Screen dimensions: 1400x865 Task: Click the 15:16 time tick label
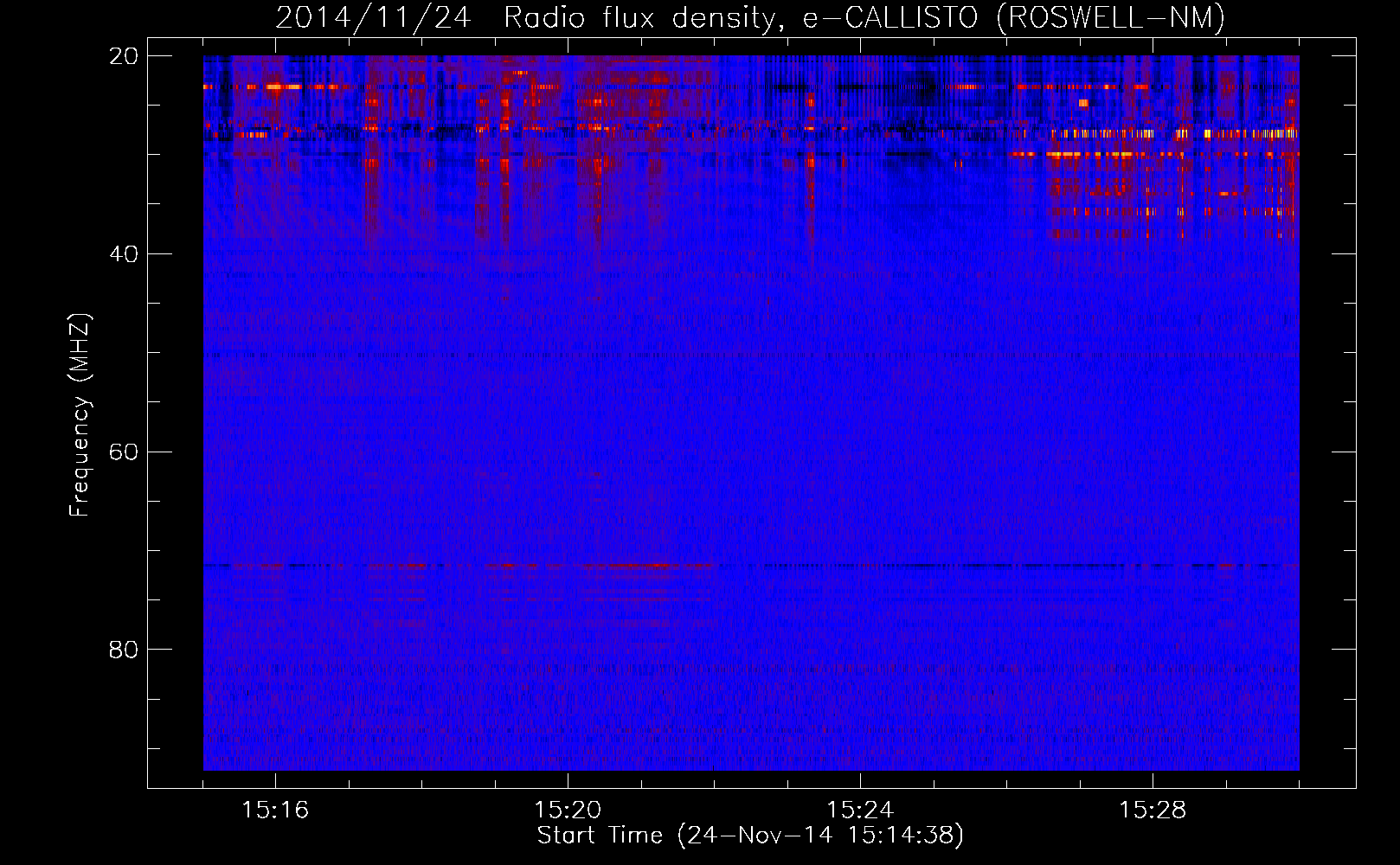(x=275, y=810)
